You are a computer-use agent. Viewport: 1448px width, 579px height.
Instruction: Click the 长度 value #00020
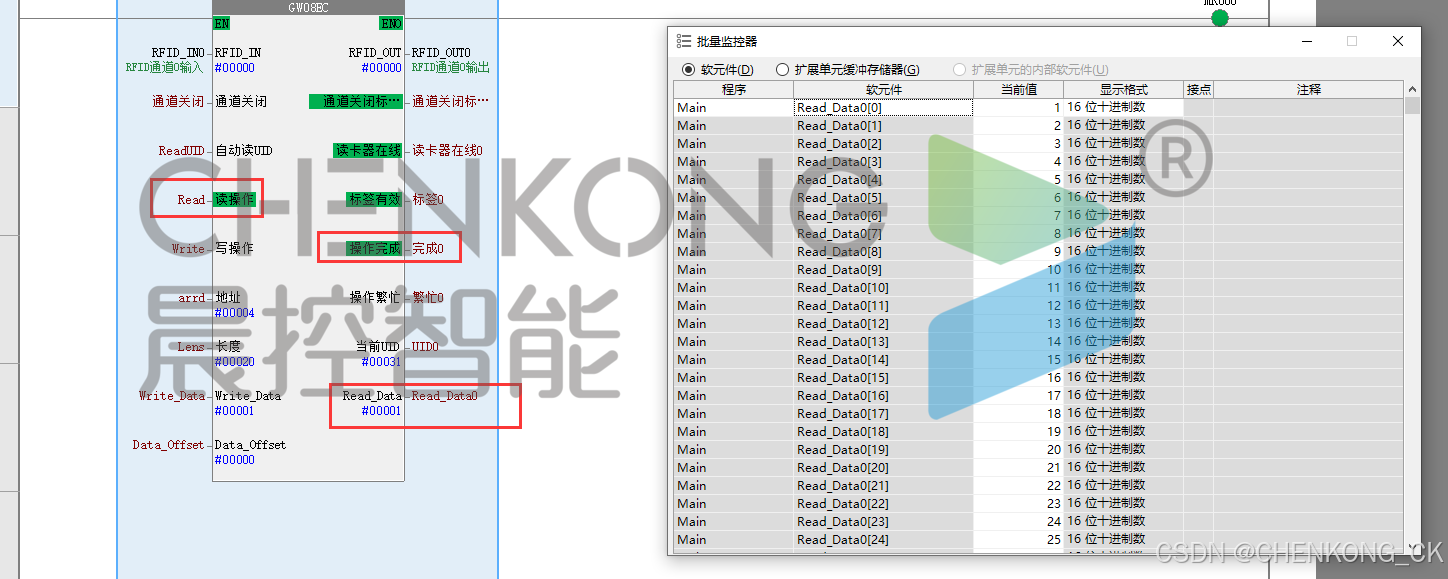234,362
